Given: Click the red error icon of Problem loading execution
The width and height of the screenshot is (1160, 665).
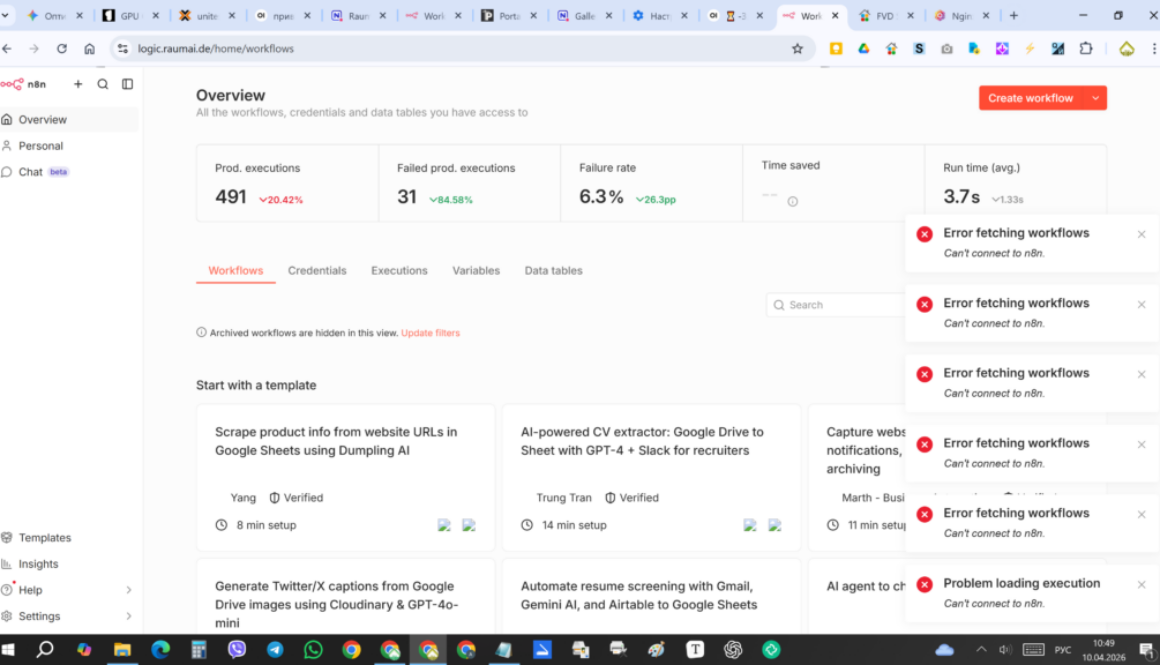Looking at the screenshot, I should (x=924, y=584).
